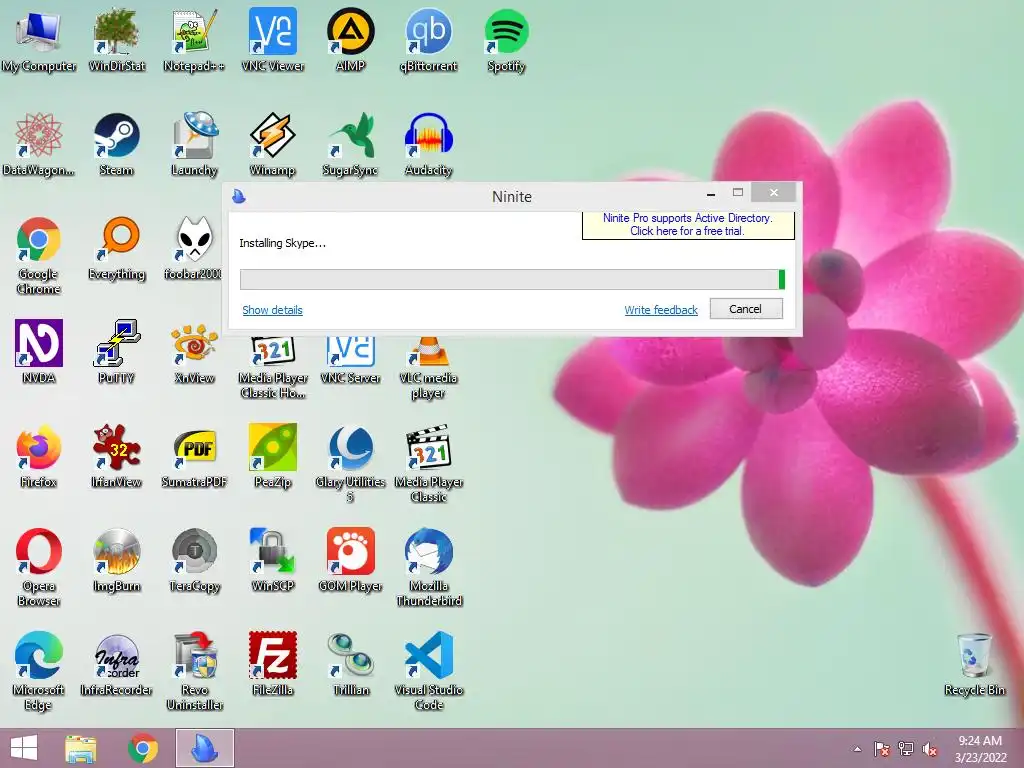Cancel the Ninite installation

[746, 309]
